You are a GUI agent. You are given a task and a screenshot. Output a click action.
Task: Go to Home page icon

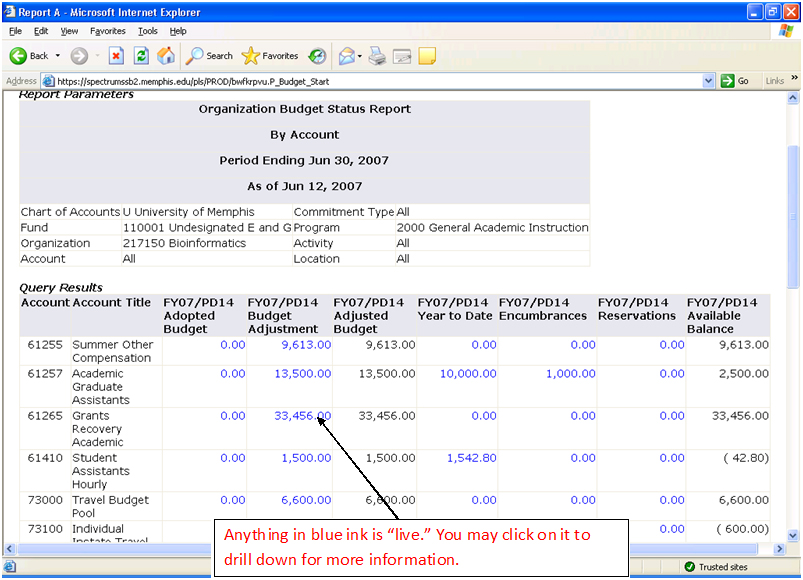166,56
